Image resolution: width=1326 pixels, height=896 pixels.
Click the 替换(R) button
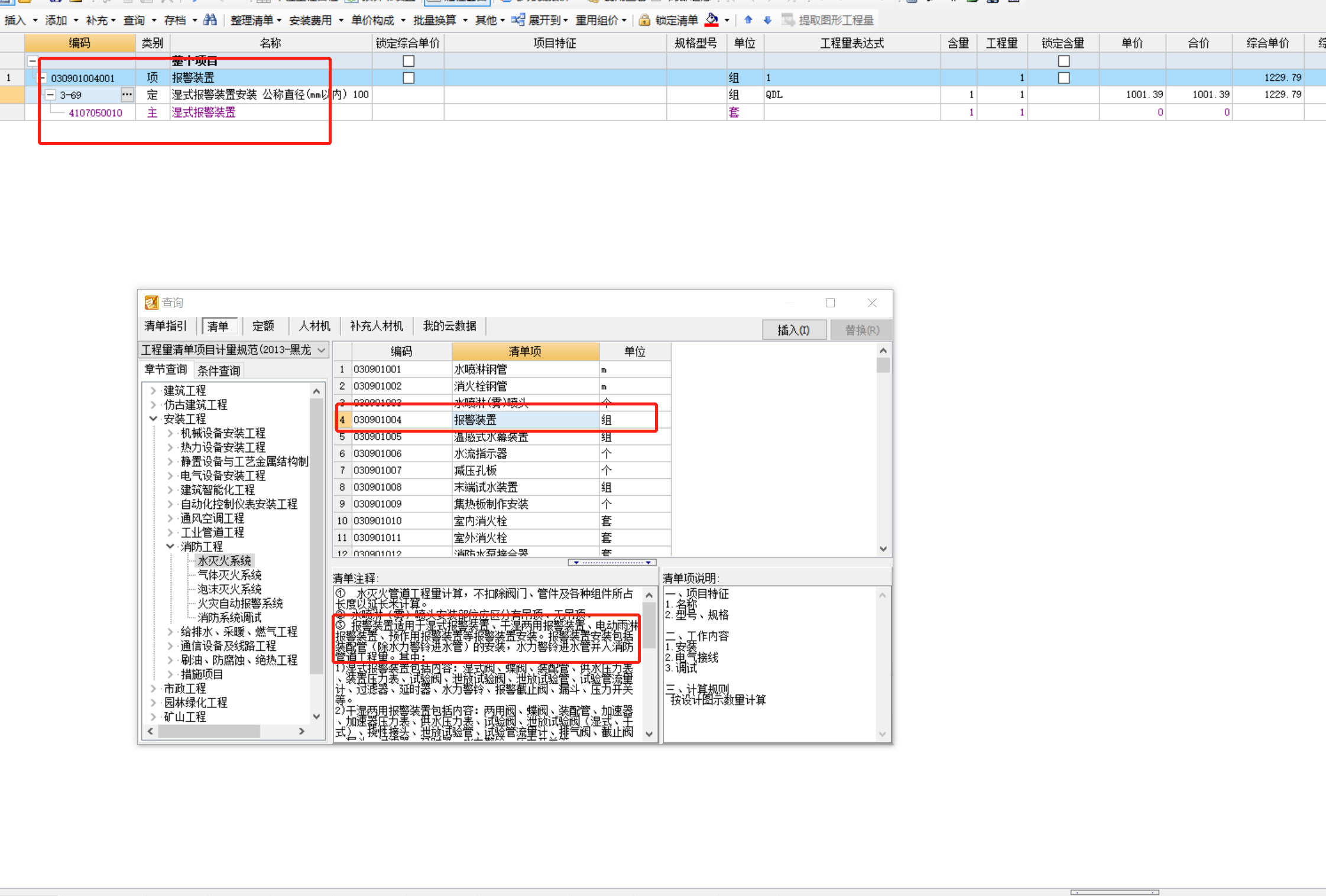coord(862,330)
